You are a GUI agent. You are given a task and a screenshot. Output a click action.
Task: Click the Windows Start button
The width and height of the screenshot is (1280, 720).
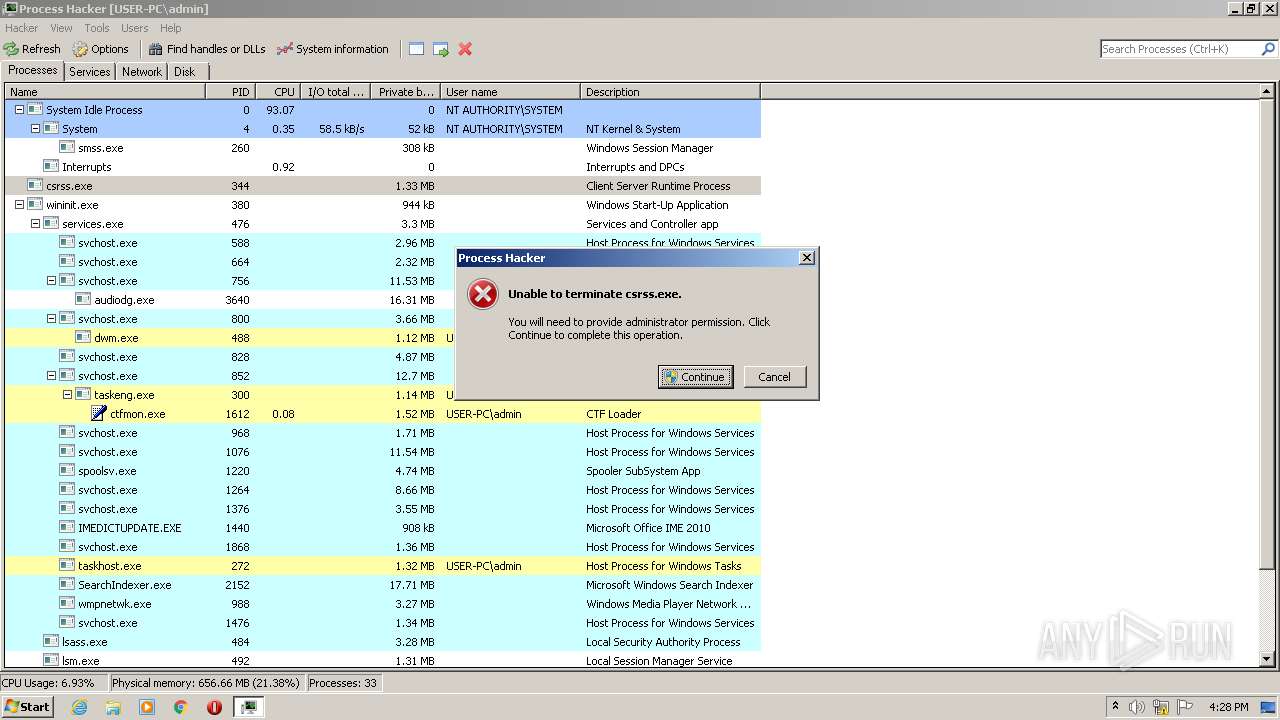tap(27, 707)
